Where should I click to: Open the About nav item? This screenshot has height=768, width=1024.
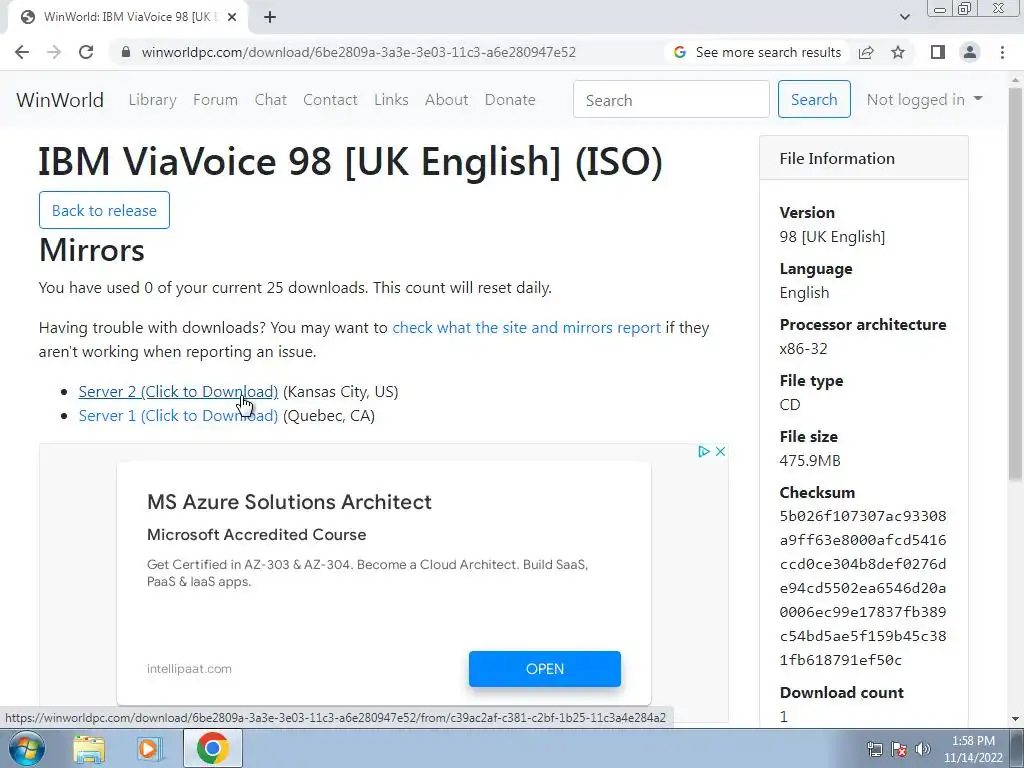(x=447, y=100)
